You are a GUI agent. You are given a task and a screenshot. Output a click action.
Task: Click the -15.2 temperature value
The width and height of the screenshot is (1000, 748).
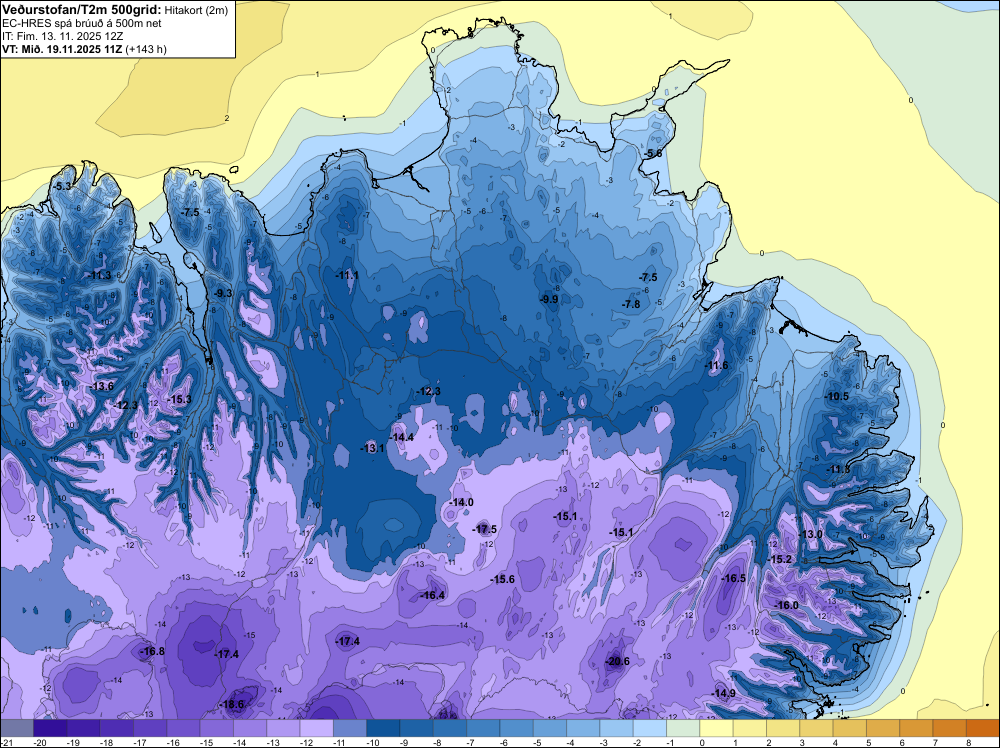[x=779, y=559]
